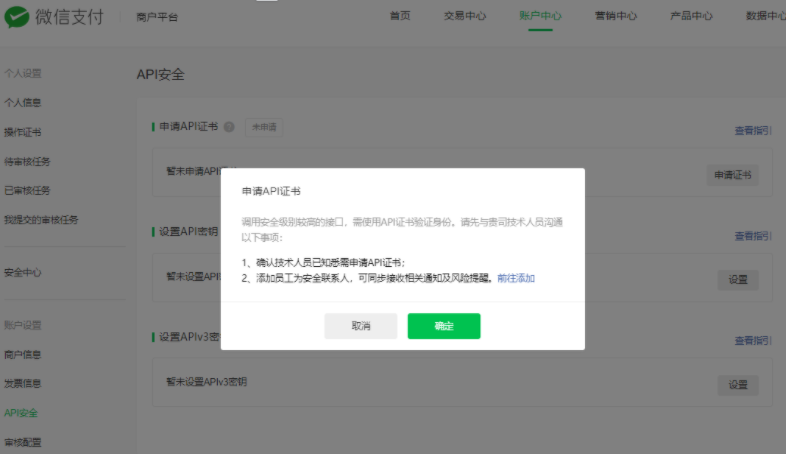Open the 营销中心 tab

(617, 16)
